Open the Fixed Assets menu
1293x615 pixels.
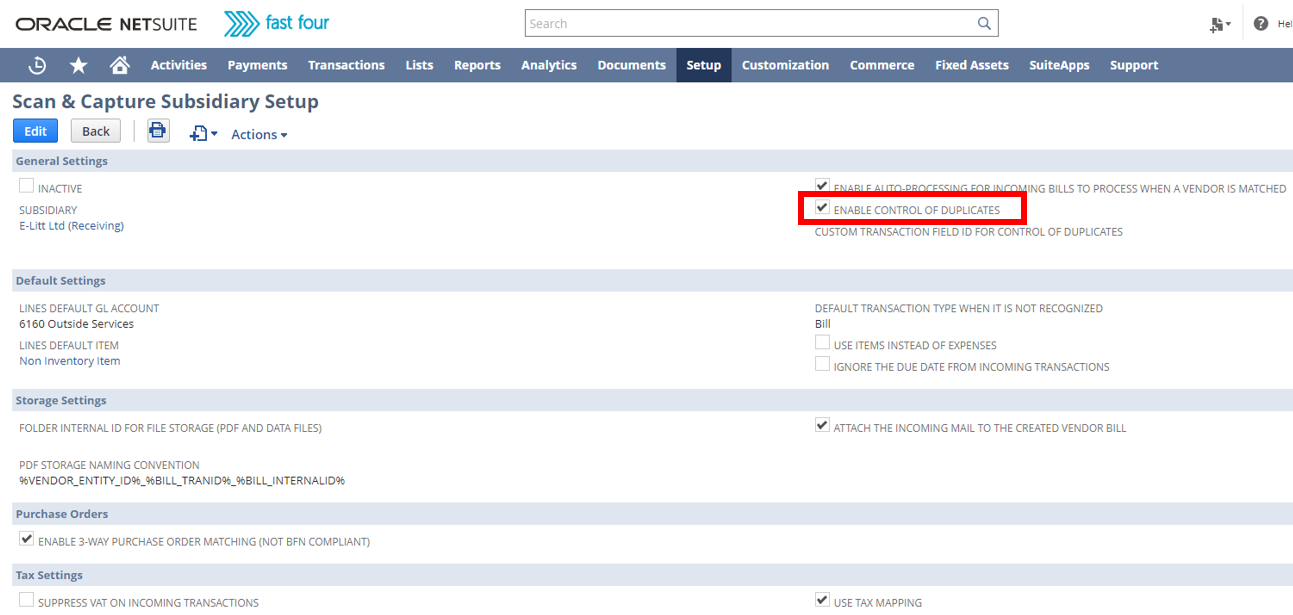pos(972,65)
